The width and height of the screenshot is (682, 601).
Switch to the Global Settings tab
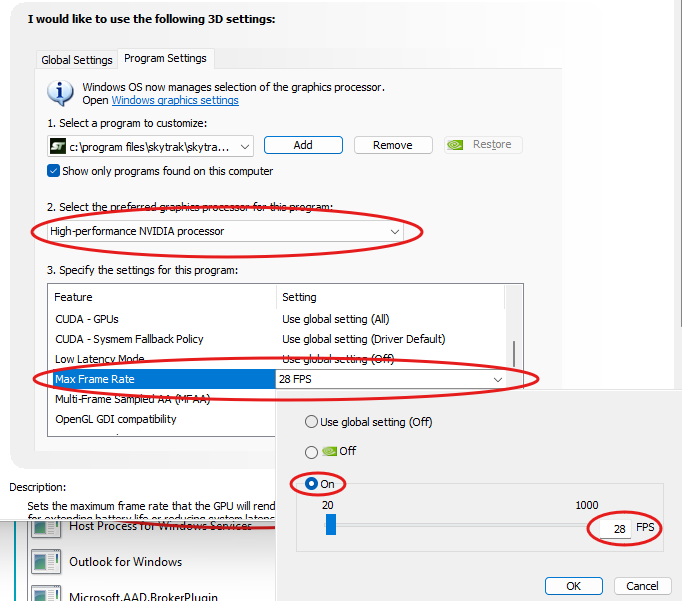(77, 60)
